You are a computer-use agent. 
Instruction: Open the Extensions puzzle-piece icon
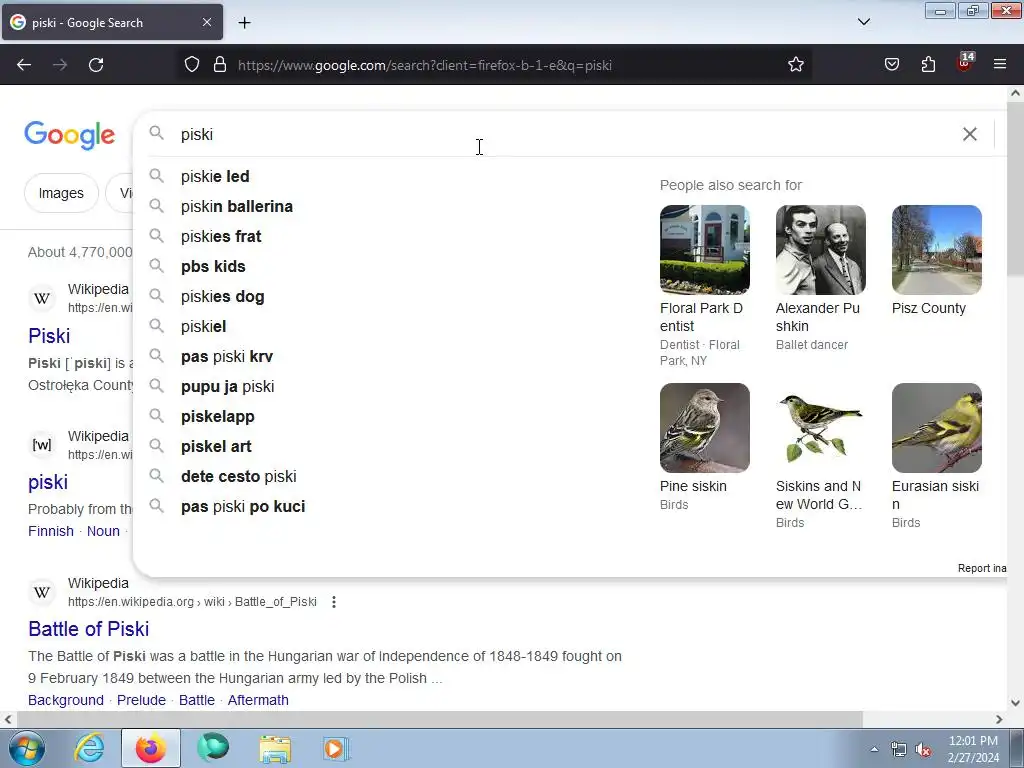tap(928, 64)
